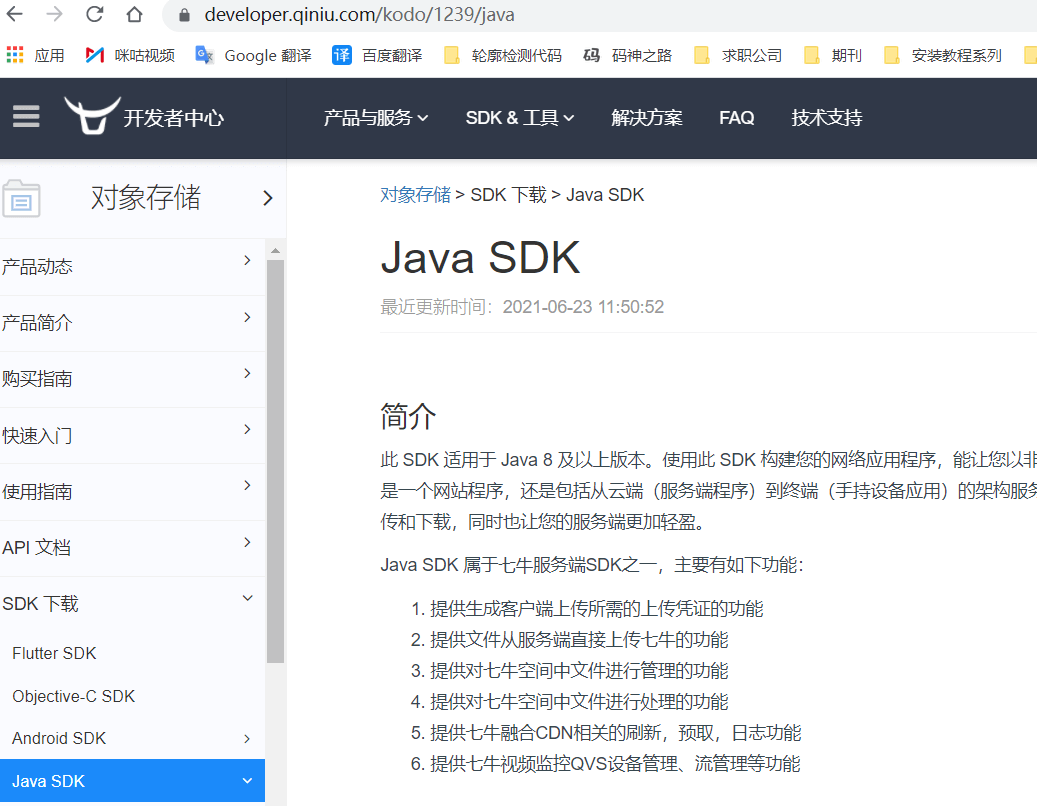Click the lock icon in the address bar
Viewport: 1037px width, 806px height.
click(x=185, y=15)
